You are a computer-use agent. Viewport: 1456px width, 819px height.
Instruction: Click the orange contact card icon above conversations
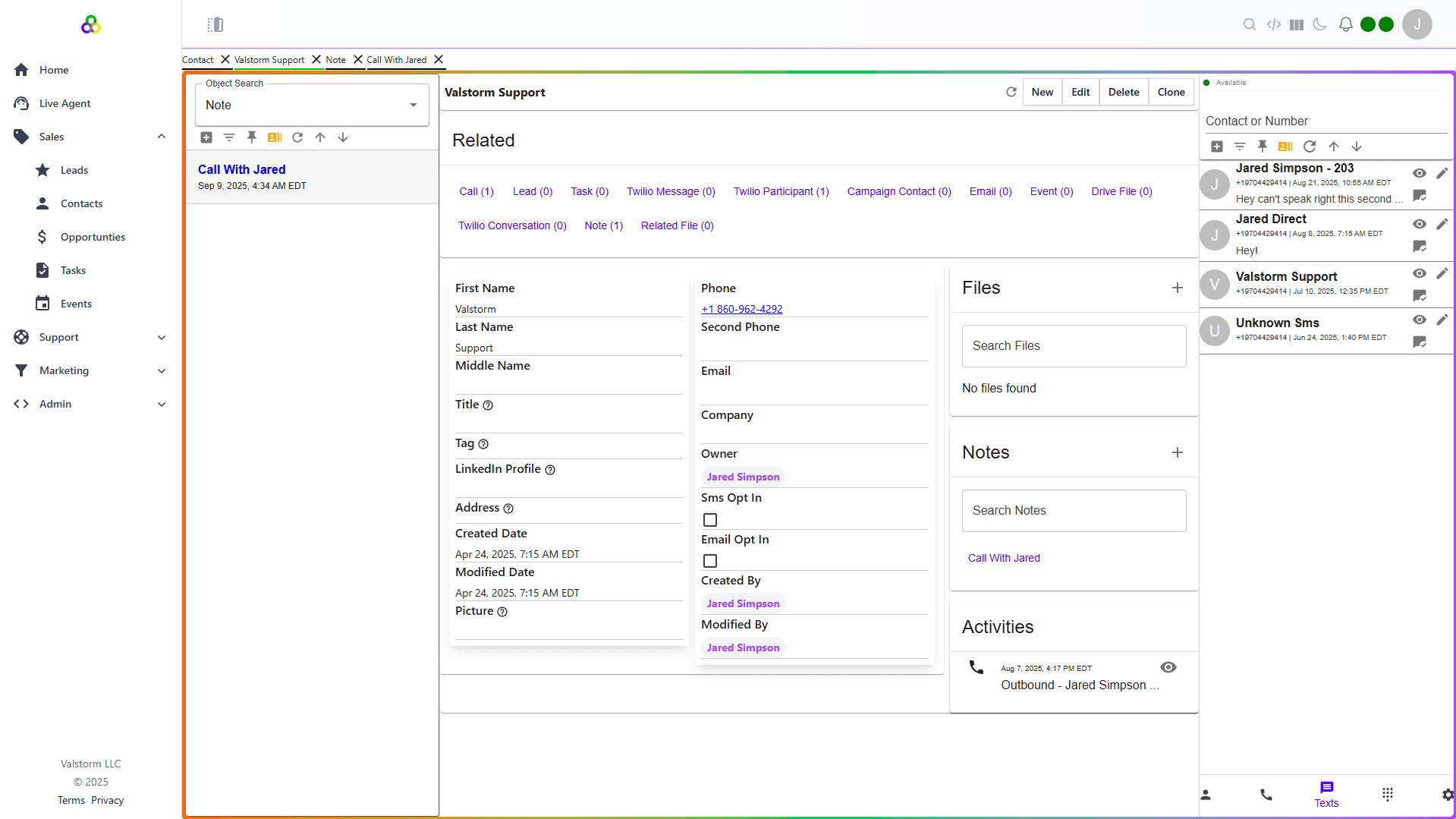(x=1285, y=146)
